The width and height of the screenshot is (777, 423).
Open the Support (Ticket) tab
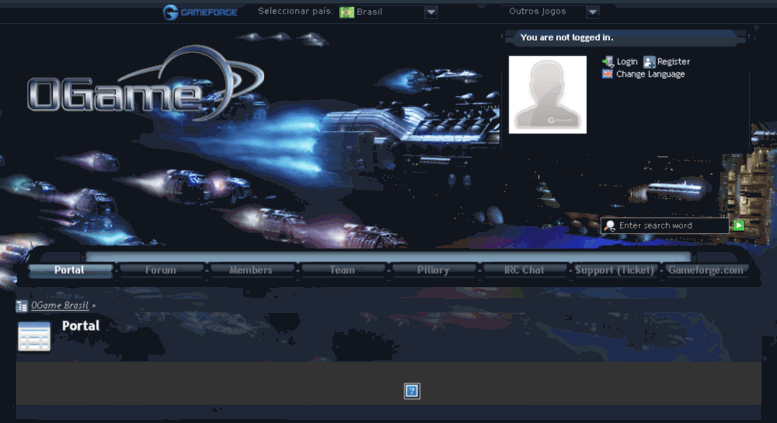click(614, 270)
